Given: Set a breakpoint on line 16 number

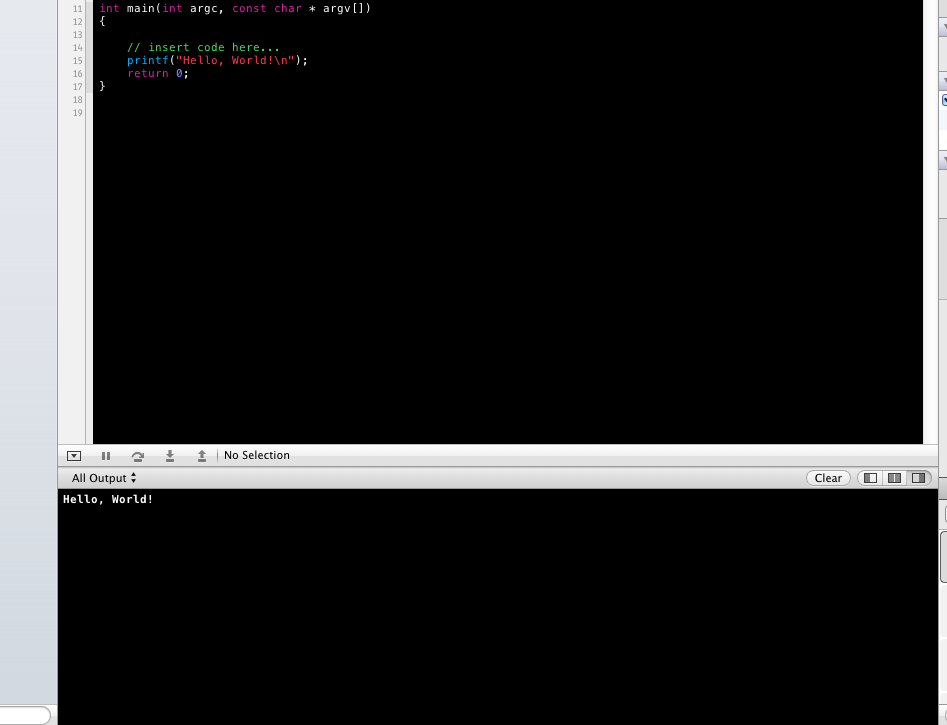Looking at the screenshot, I should [77, 73].
